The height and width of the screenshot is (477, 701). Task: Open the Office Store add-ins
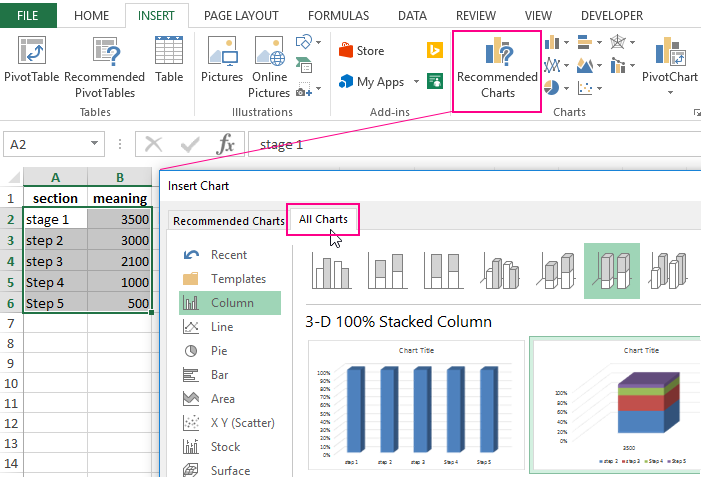pos(361,51)
